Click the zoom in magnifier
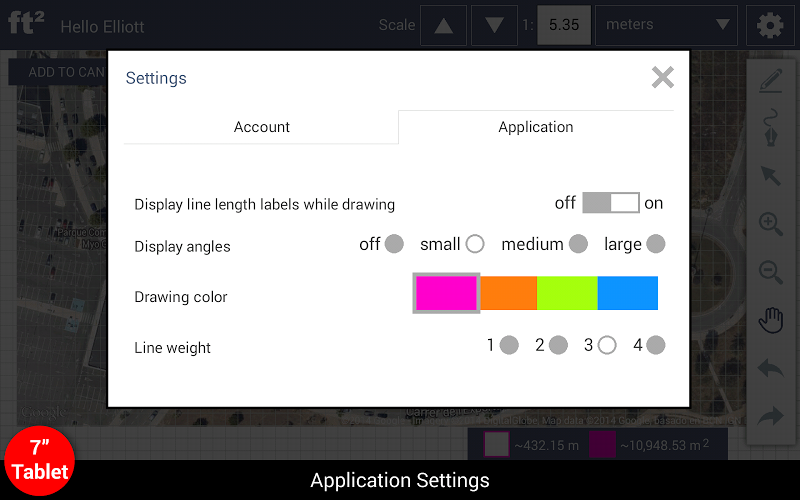Viewport: 800px width, 500px height. pos(770,224)
